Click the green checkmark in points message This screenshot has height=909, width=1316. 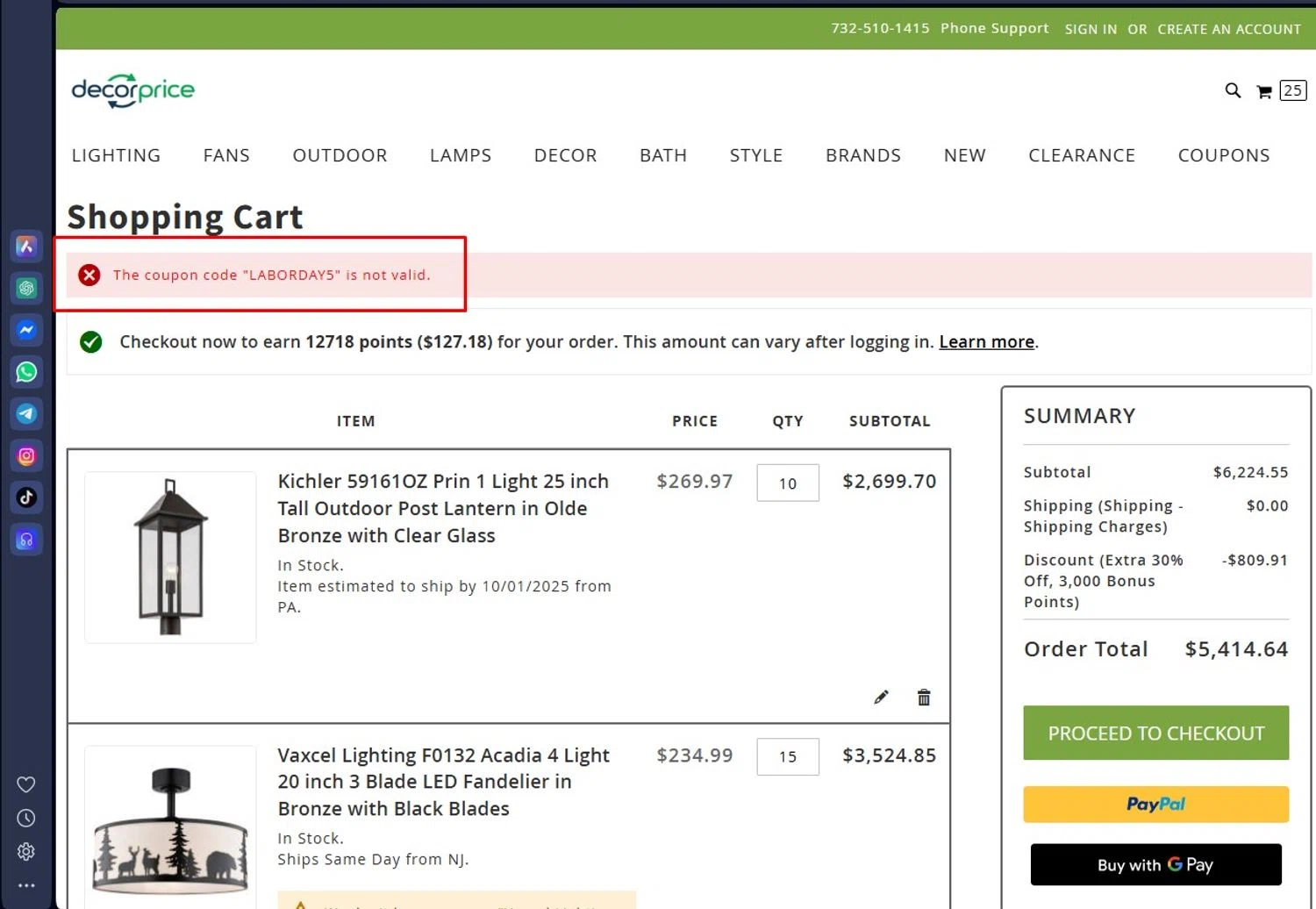91,342
